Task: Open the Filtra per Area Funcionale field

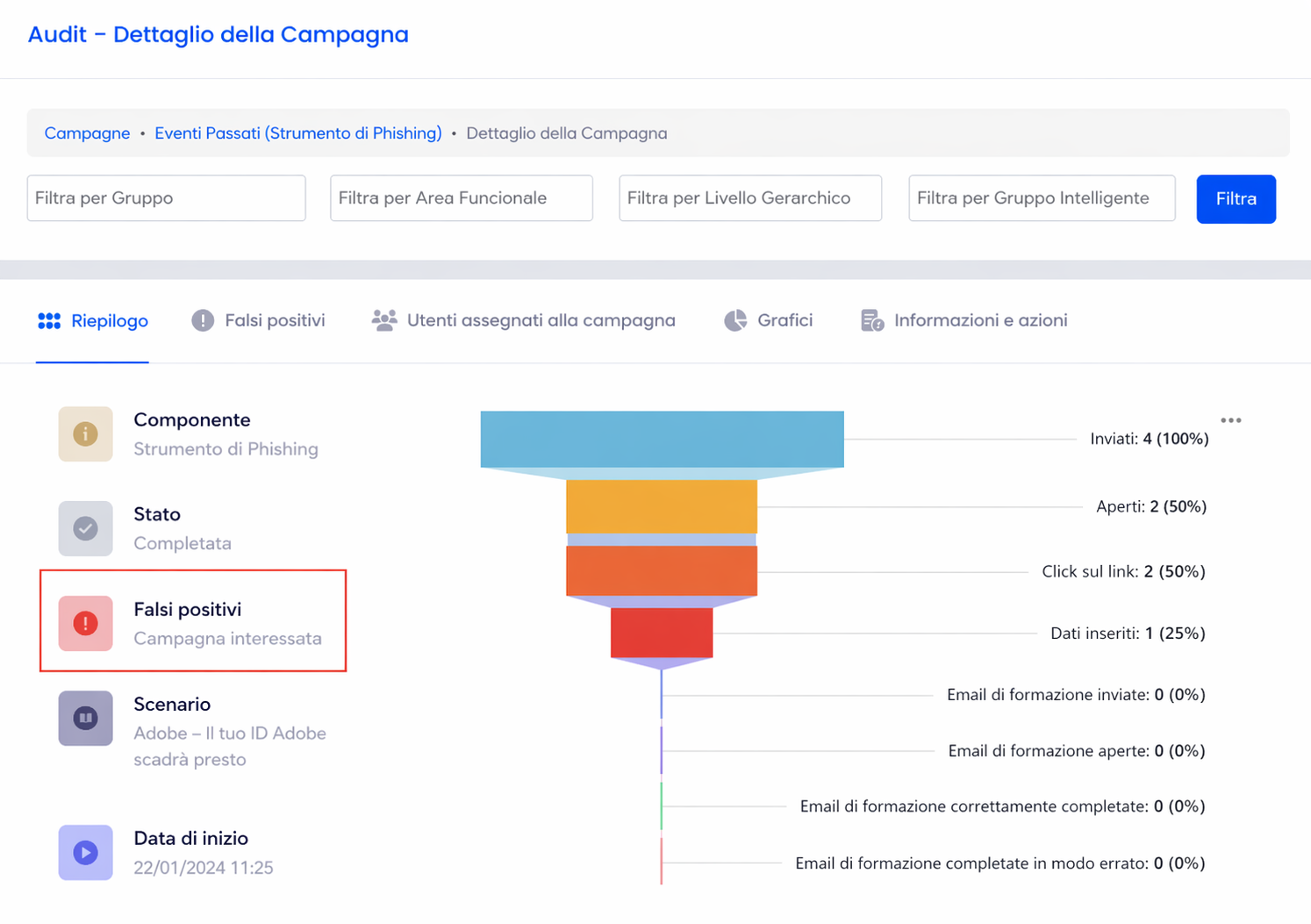Action: 462,198
